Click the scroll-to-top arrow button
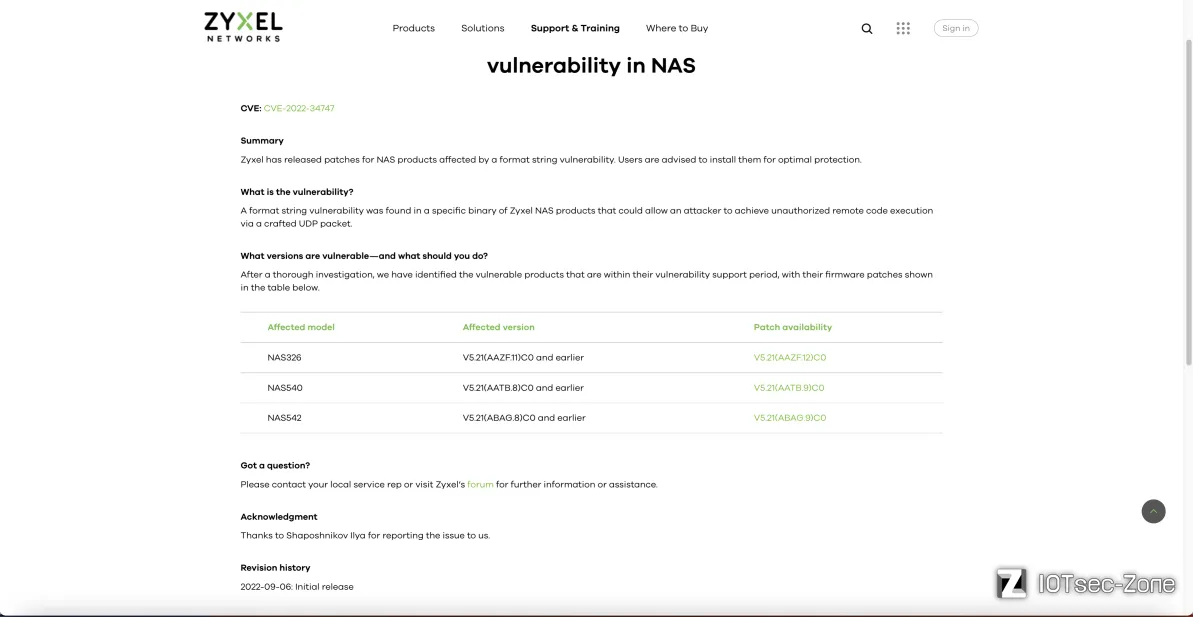The height and width of the screenshot is (617, 1193). [x=1153, y=511]
